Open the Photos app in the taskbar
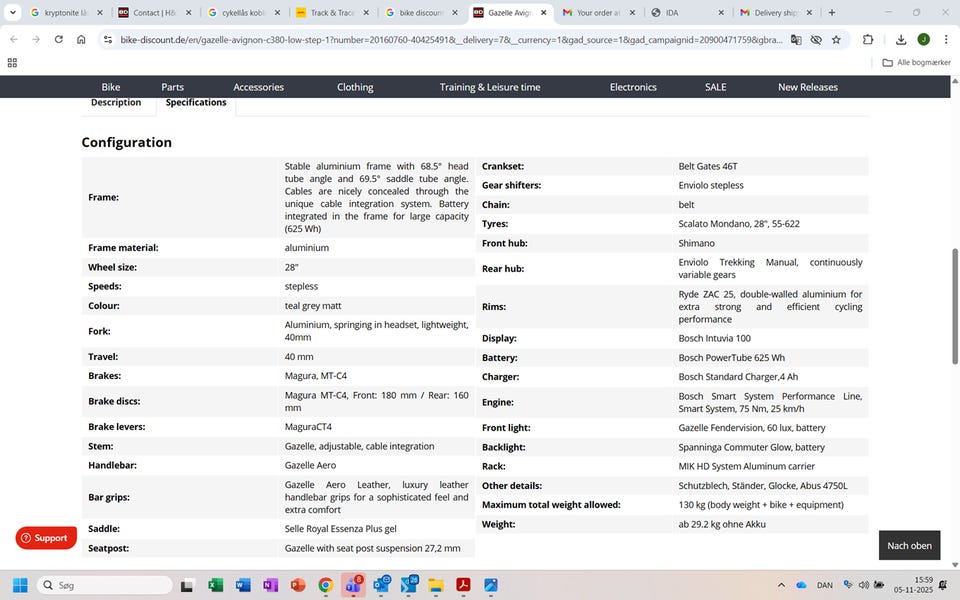 pos(491,585)
